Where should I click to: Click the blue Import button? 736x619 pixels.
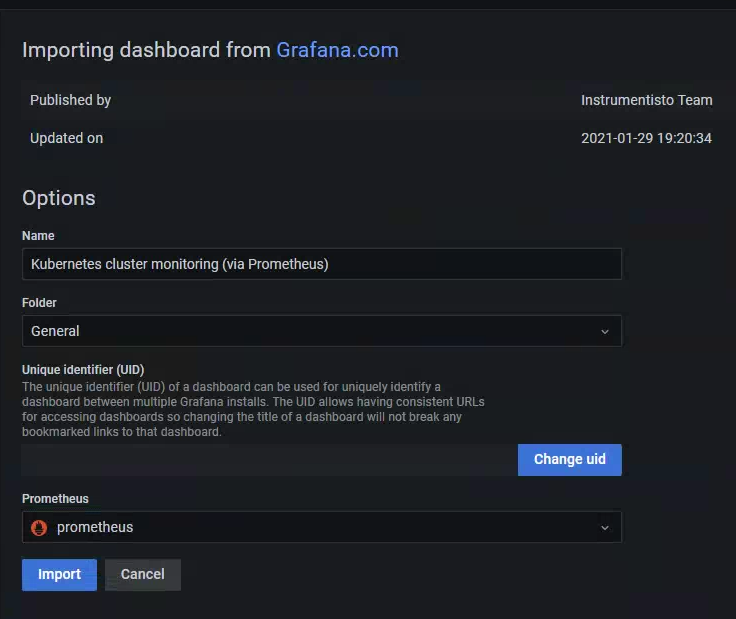coord(59,574)
